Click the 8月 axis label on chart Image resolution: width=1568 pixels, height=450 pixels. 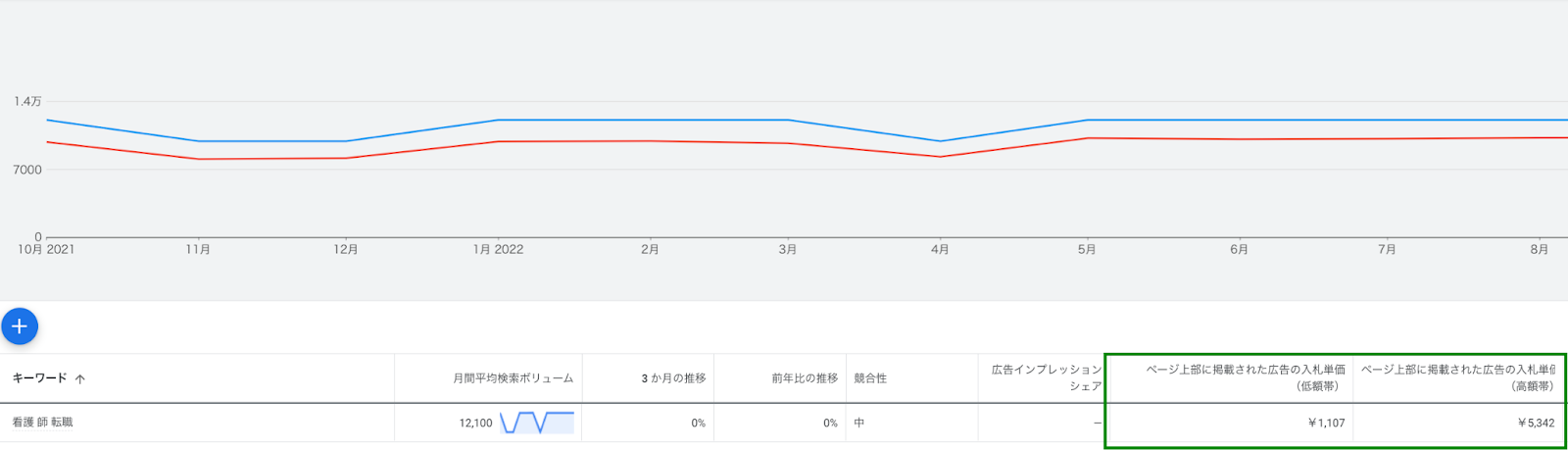point(1540,250)
